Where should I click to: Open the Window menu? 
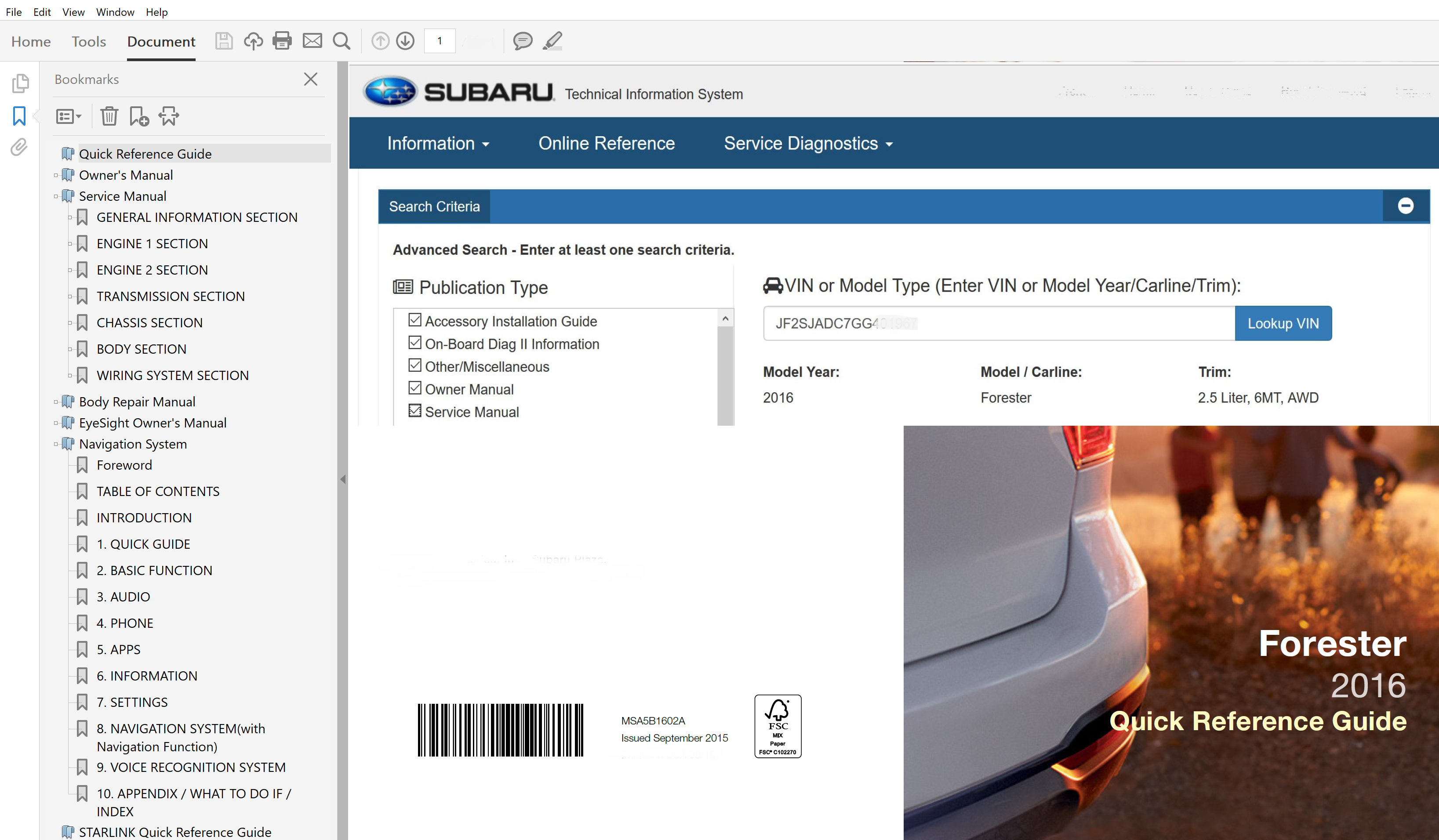115,12
